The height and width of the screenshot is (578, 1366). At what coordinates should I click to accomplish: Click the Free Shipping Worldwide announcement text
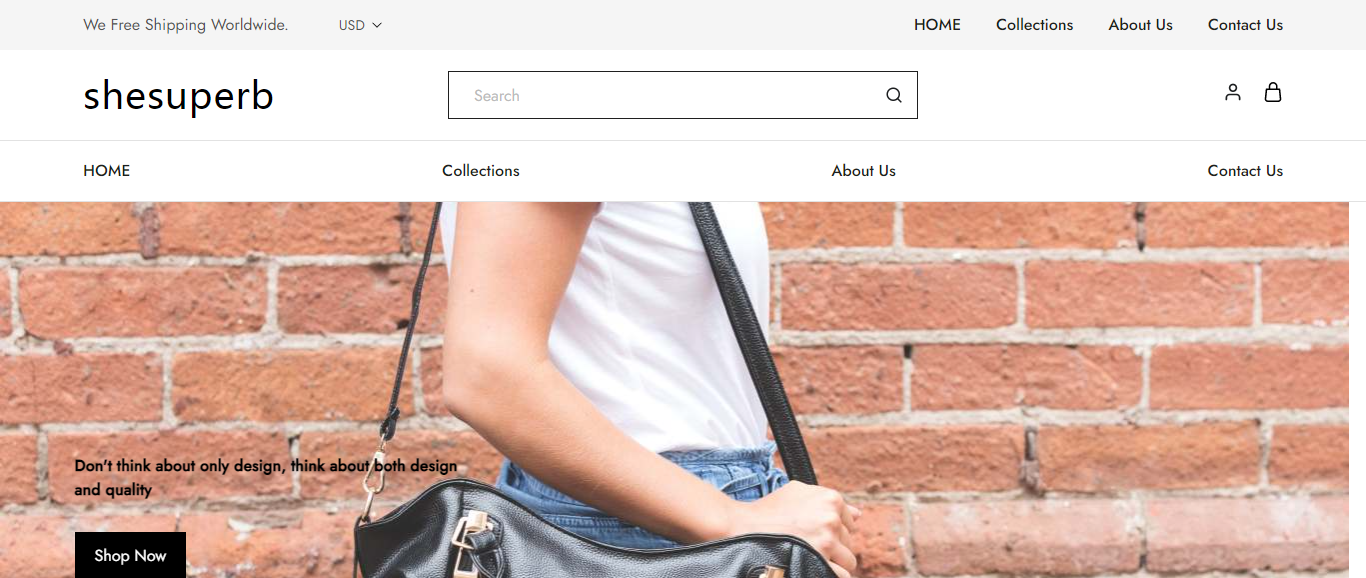tap(186, 25)
